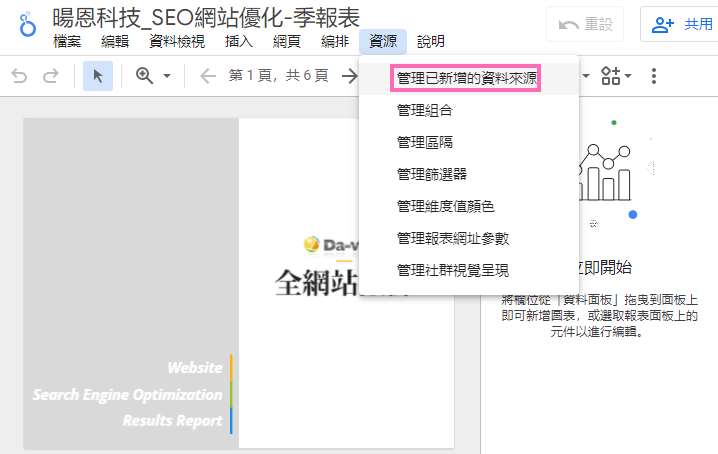
Task: Select 管理區隔 from the menu
Action: pos(424,142)
